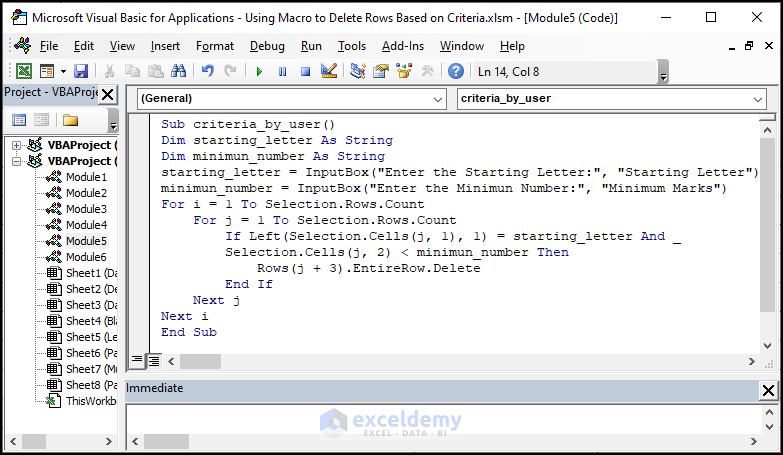The width and height of the screenshot is (783, 455).
Task: Open the View menu
Action: coord(122,46)
